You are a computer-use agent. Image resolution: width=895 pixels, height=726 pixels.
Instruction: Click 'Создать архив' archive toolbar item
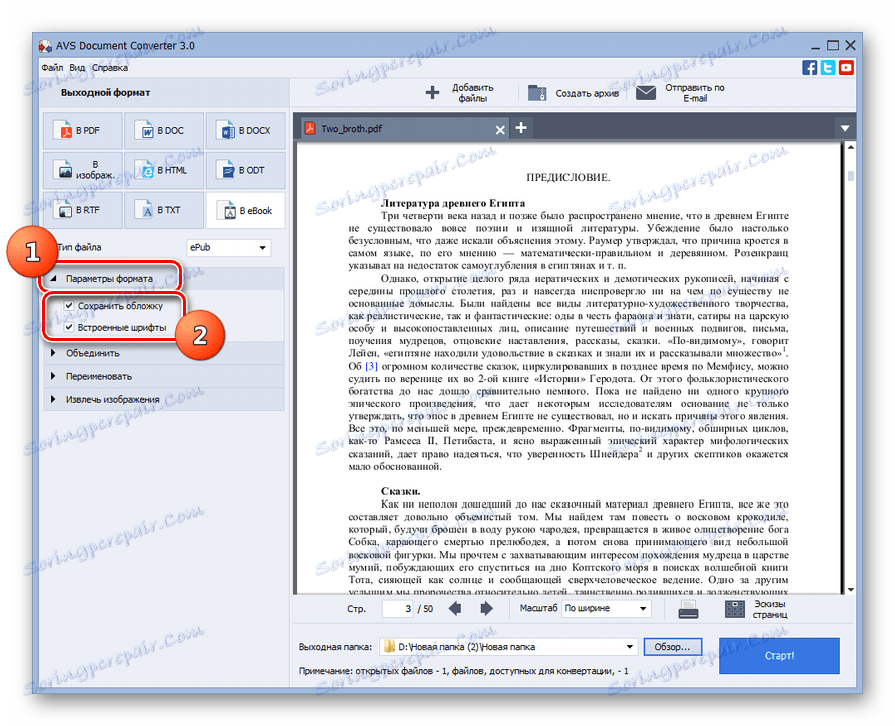[x=573, y=93]
